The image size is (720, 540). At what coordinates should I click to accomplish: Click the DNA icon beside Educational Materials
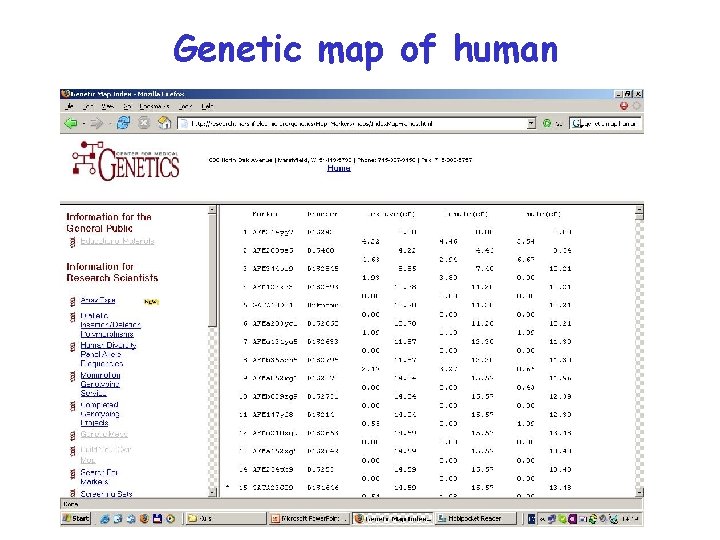point(72,242)
